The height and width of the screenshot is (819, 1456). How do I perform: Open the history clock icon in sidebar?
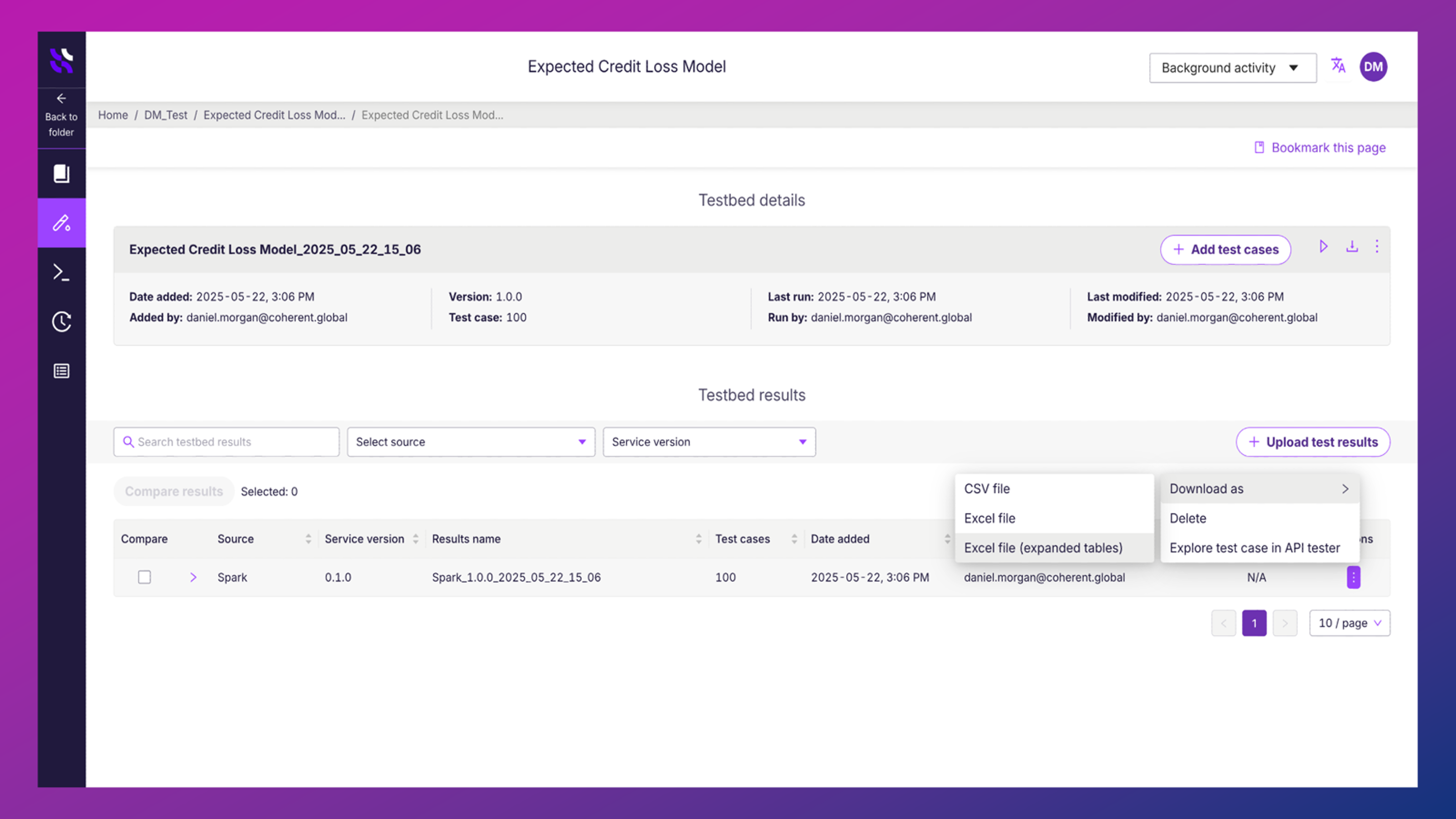coord(61,321)
